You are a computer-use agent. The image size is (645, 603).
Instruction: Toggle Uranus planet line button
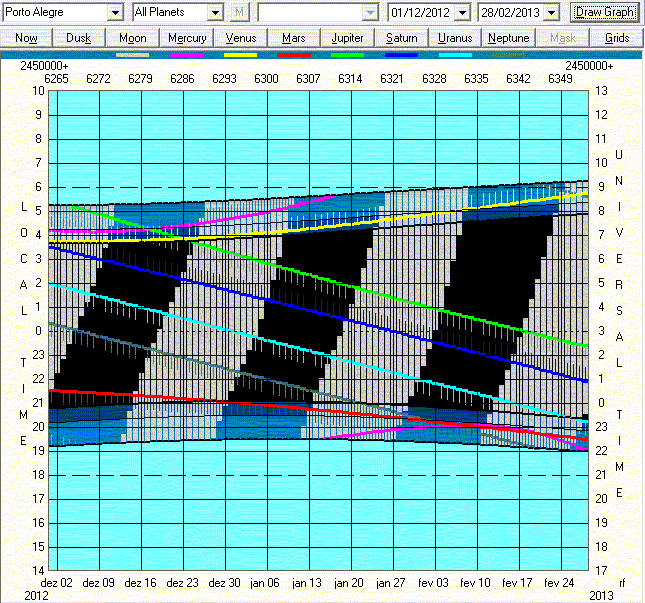456,37
